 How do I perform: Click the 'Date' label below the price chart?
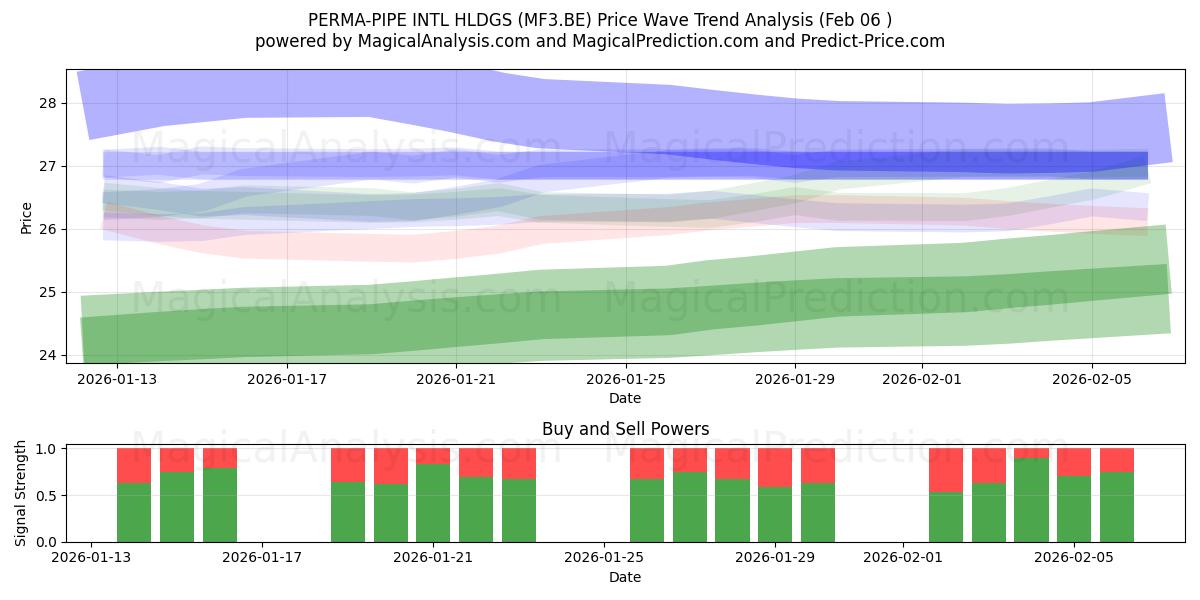tap(625, 398)
